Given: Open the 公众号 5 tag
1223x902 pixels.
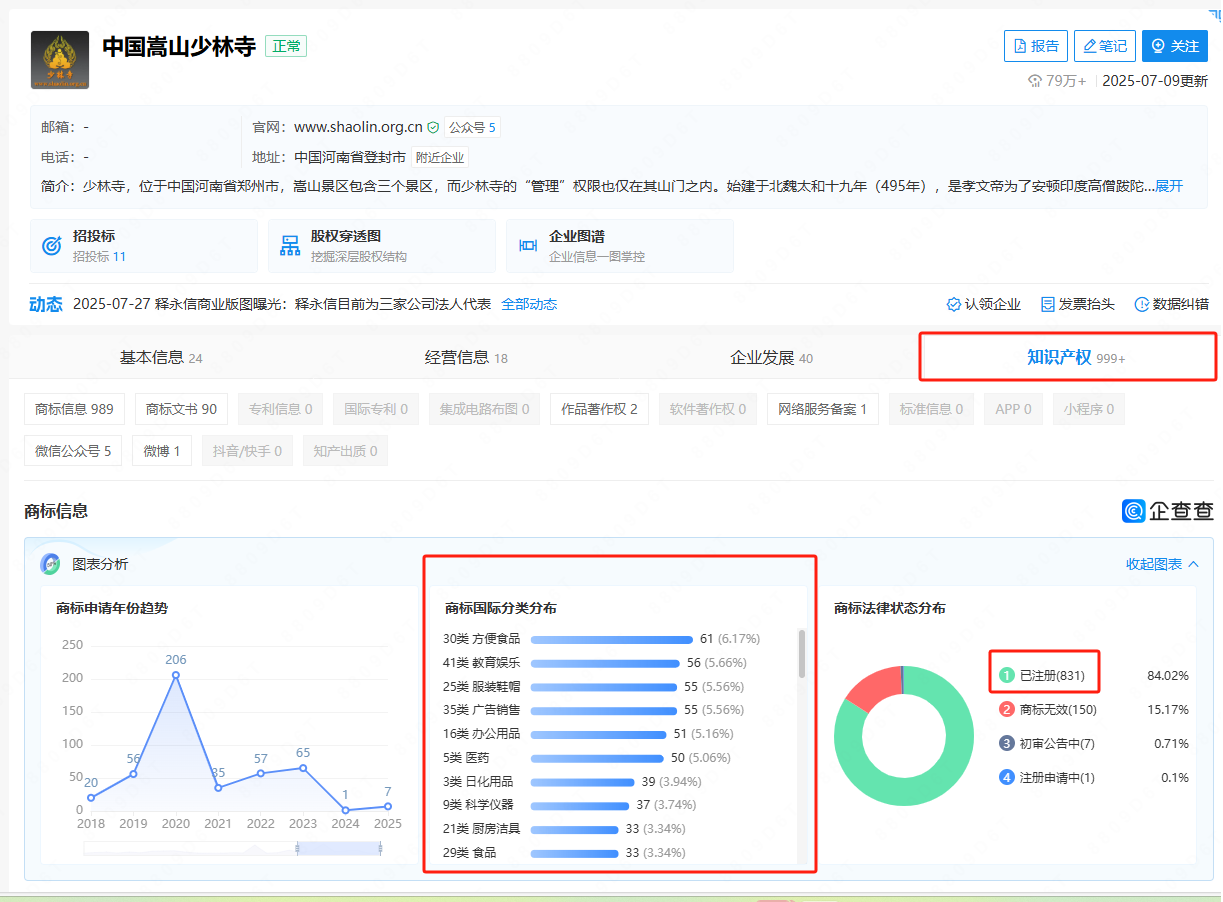Looking at the screenshot, I should (x=472, y=127).
